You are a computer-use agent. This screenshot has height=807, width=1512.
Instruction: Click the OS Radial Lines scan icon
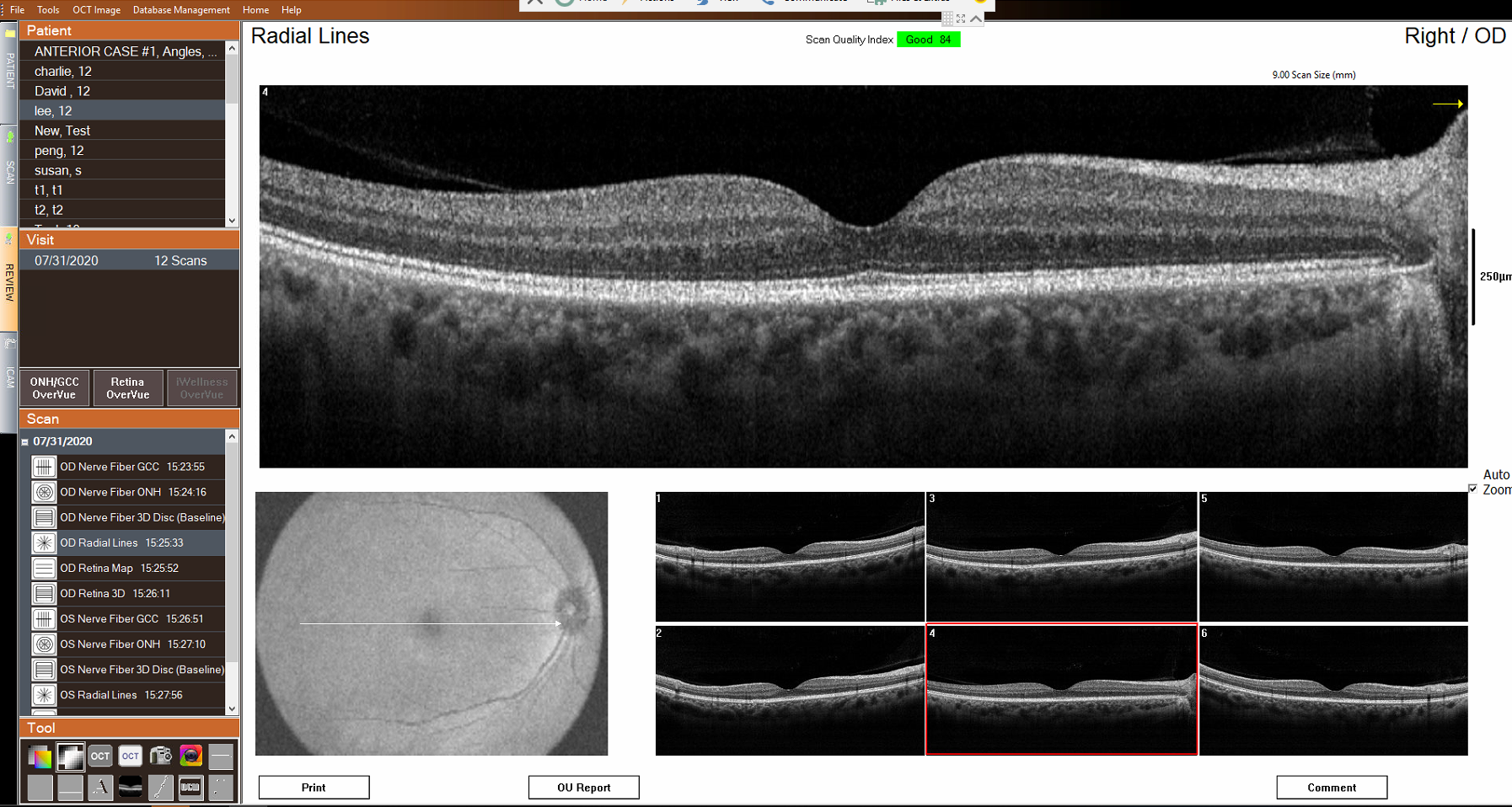click(44, 695)
